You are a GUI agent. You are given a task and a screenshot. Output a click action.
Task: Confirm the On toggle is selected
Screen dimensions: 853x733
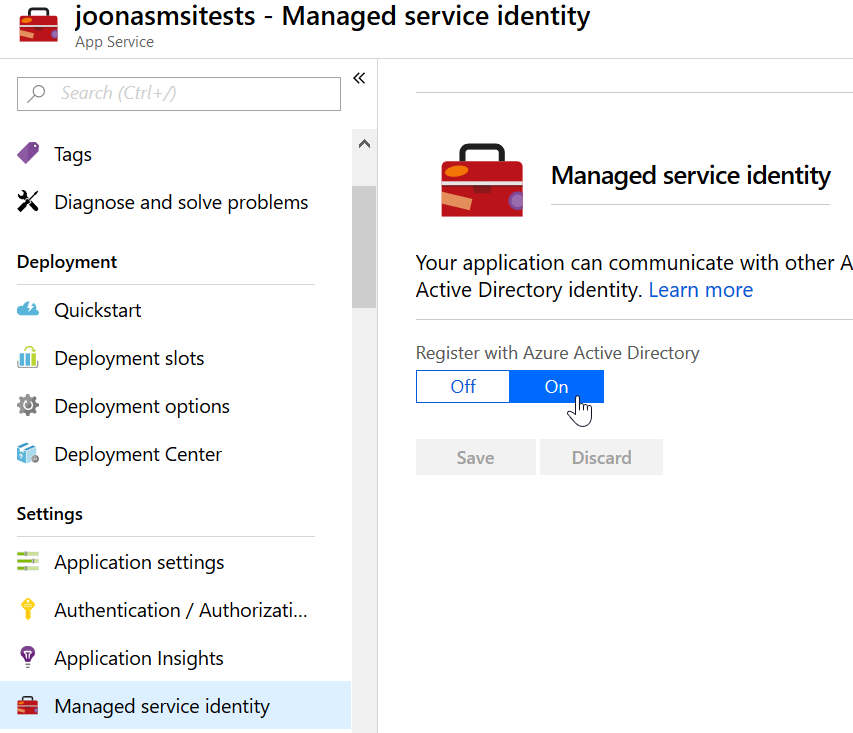point(556,386)
